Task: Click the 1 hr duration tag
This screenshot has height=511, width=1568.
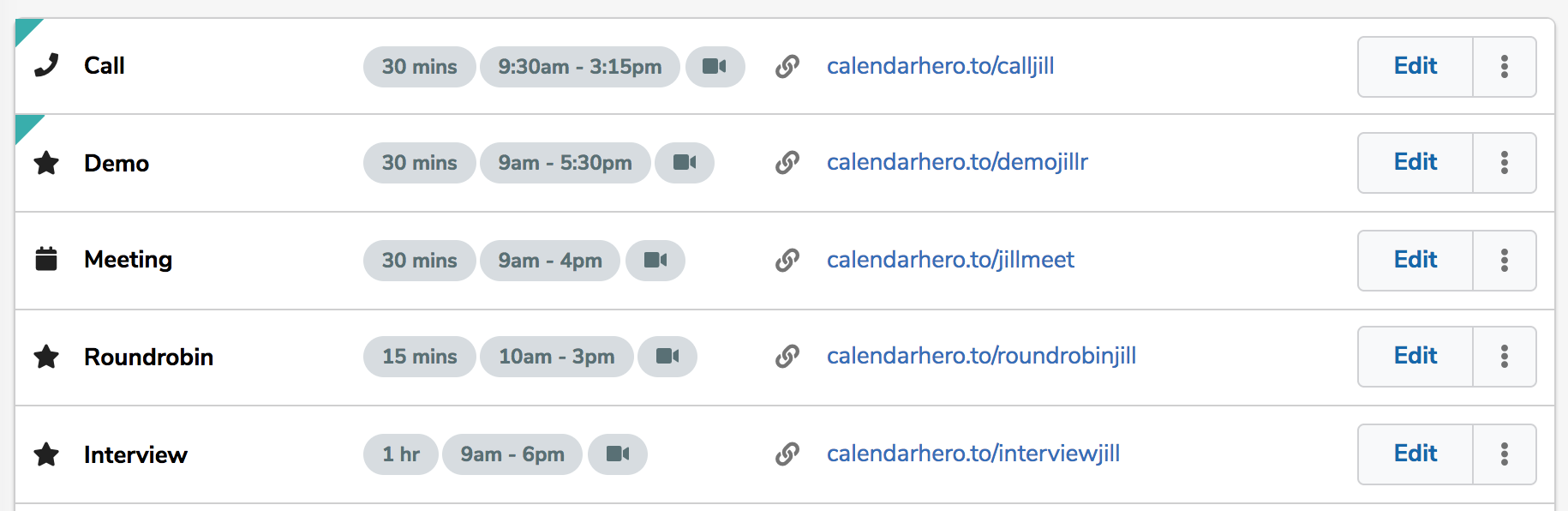Action: [x=400, y=454]
